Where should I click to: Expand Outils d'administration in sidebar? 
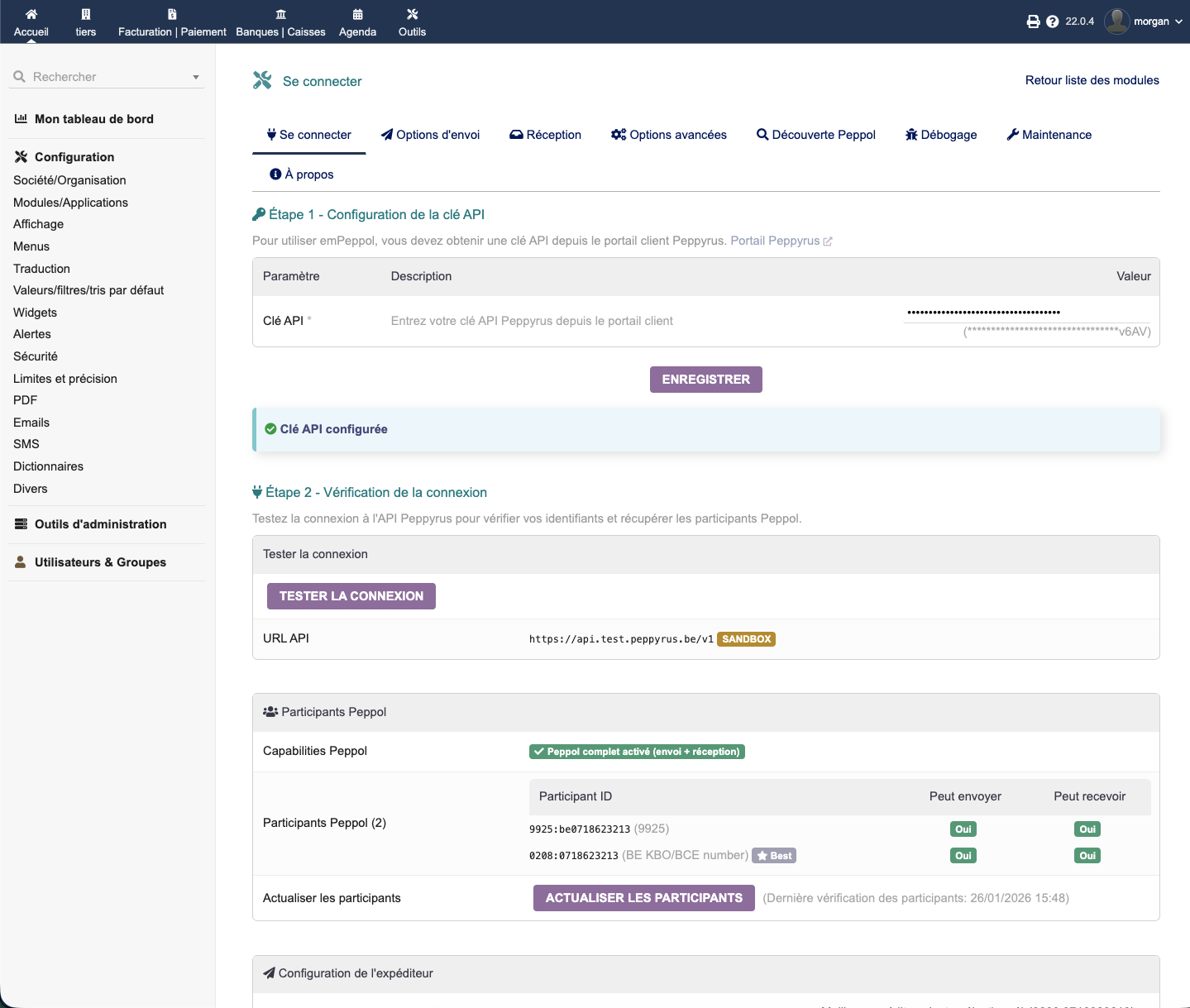100,524
